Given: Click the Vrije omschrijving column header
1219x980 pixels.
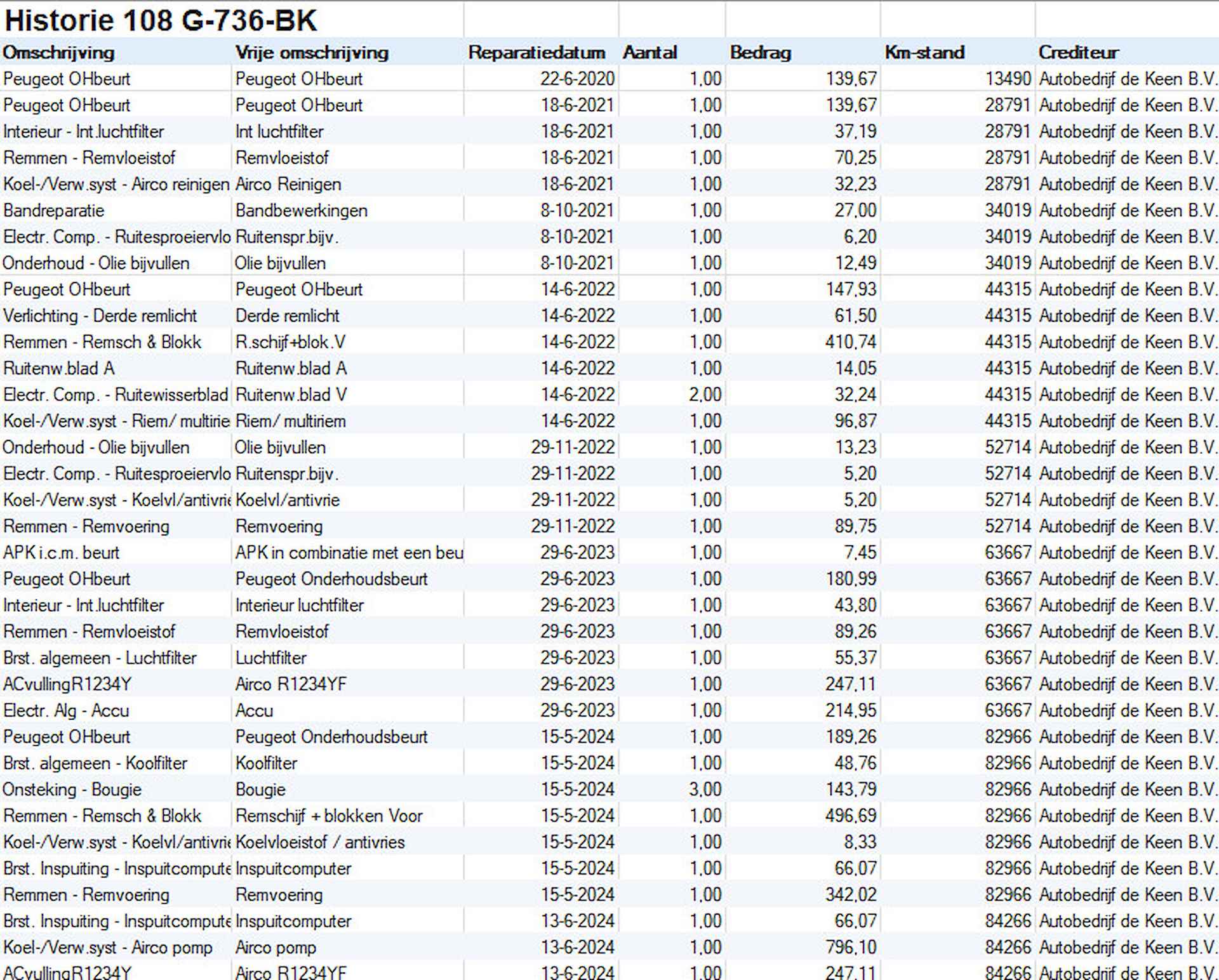Looking at the screenshot, I should point(312,52).
